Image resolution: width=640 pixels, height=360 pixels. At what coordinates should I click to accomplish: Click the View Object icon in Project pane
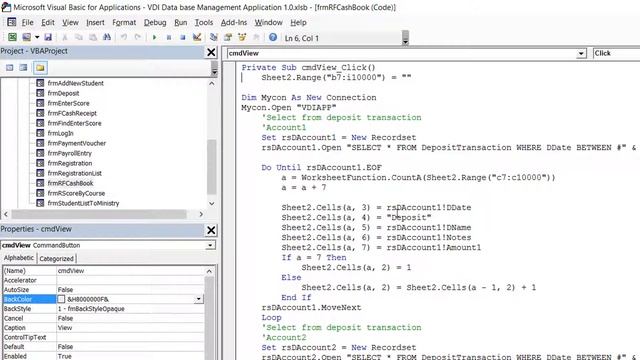point(23,67)
